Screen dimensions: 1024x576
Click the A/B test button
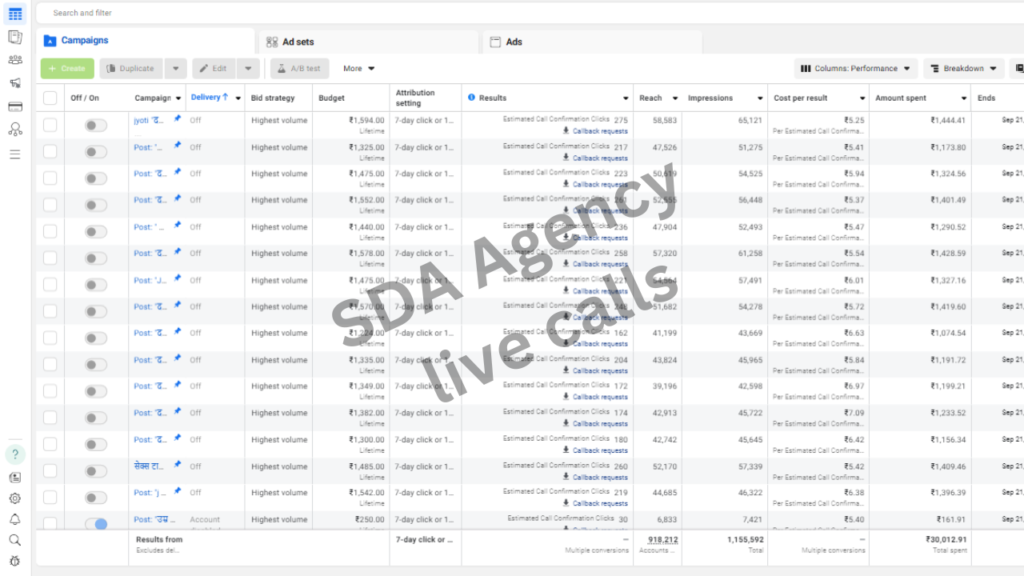298,69
